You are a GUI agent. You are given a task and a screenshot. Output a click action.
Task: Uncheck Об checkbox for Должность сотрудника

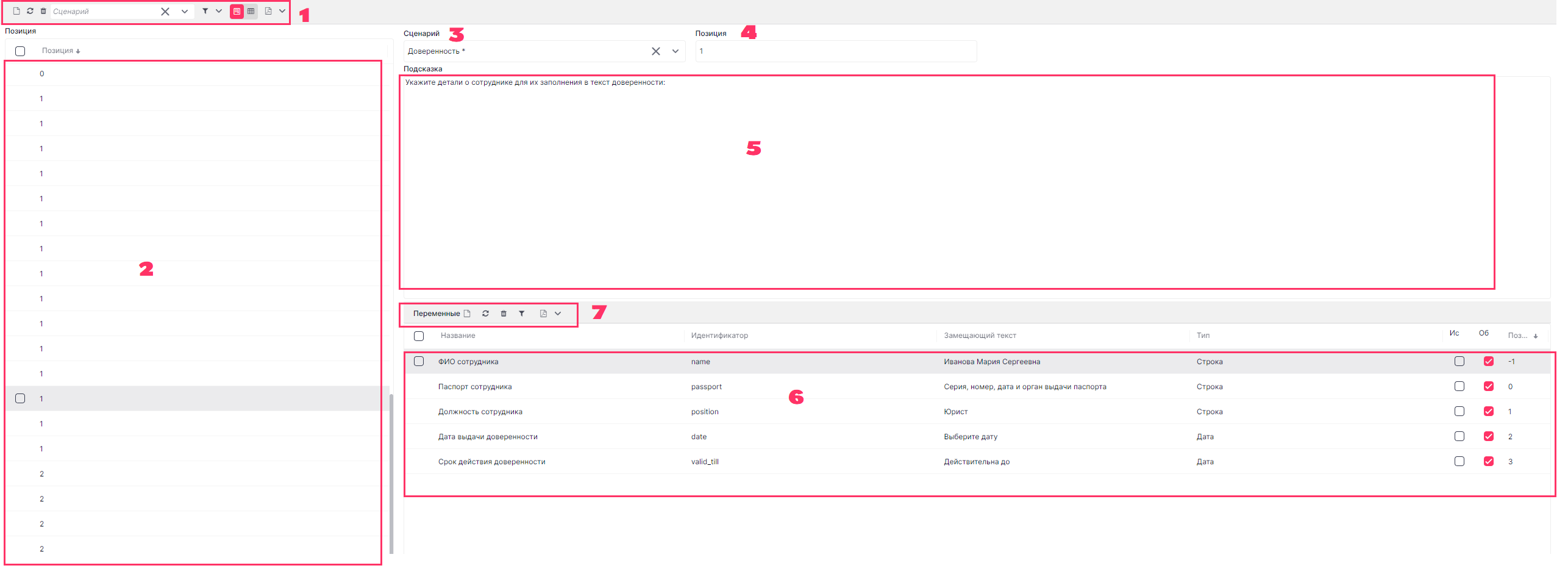(x=1489, y=411)
